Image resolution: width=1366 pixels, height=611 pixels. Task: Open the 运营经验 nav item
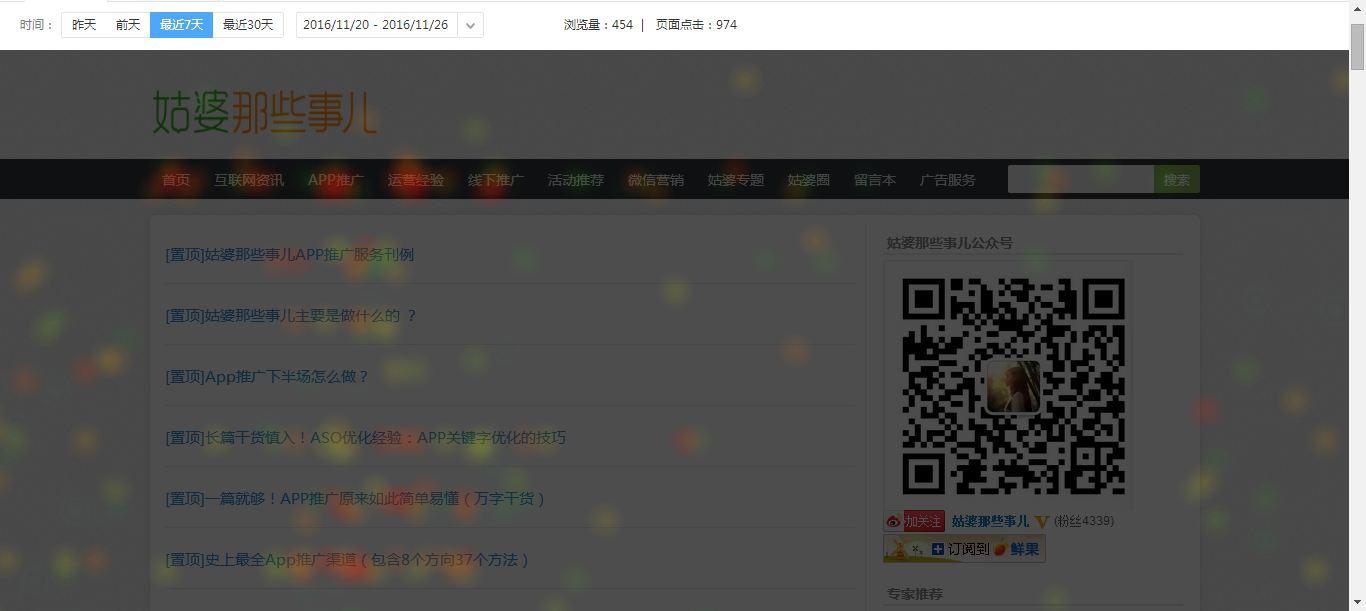[x=416, y=180]
